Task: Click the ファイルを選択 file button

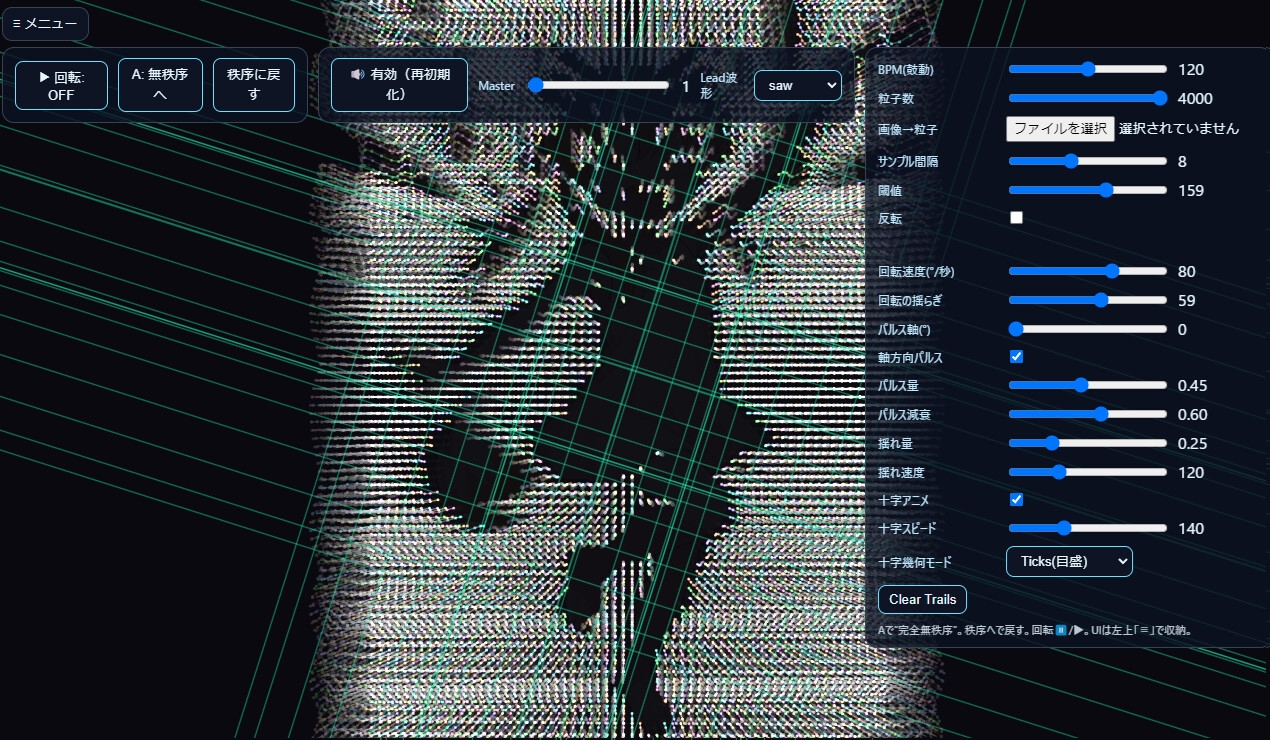Action: [1060, 128]
